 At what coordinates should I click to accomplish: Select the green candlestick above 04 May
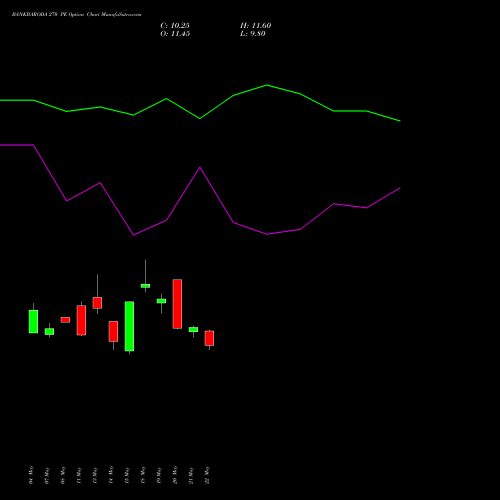33,322
